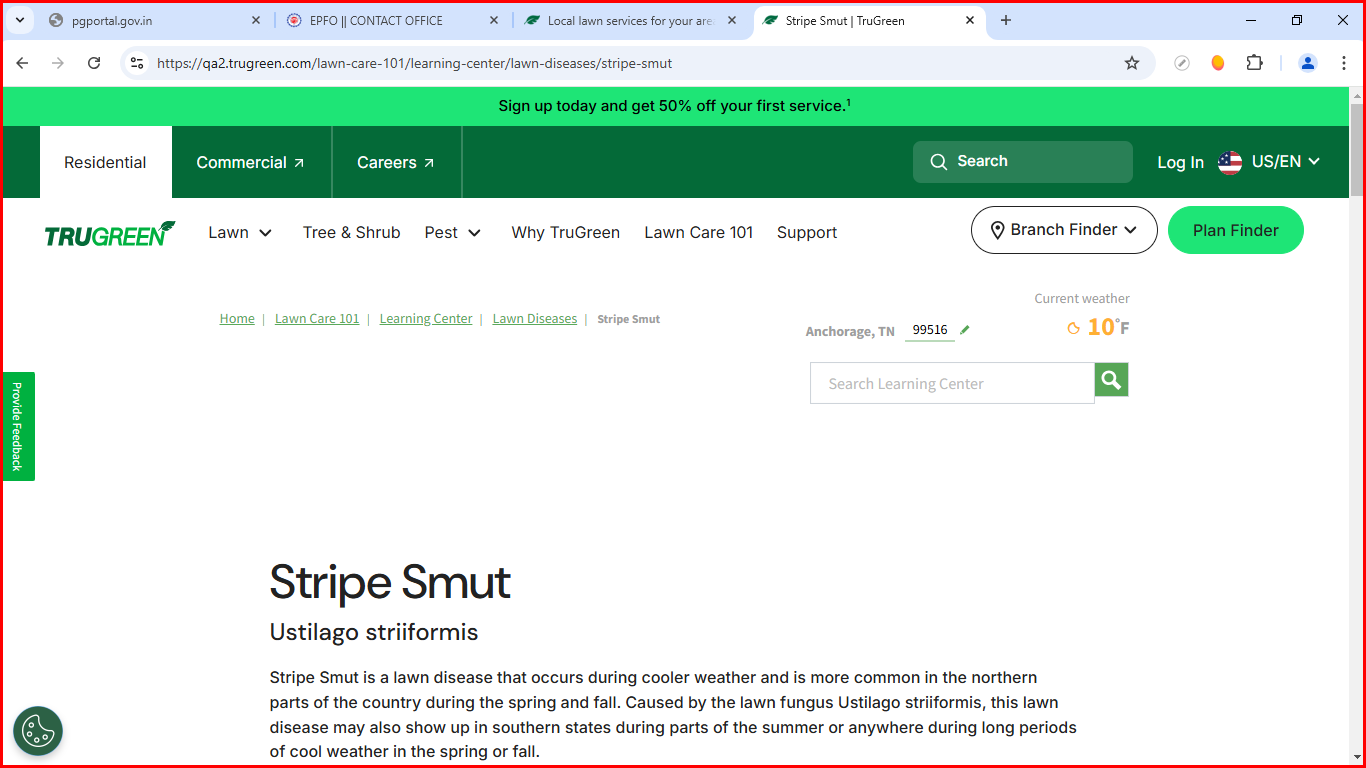Click the Ustilago striiformis subheading

click(x=374, y=632)
